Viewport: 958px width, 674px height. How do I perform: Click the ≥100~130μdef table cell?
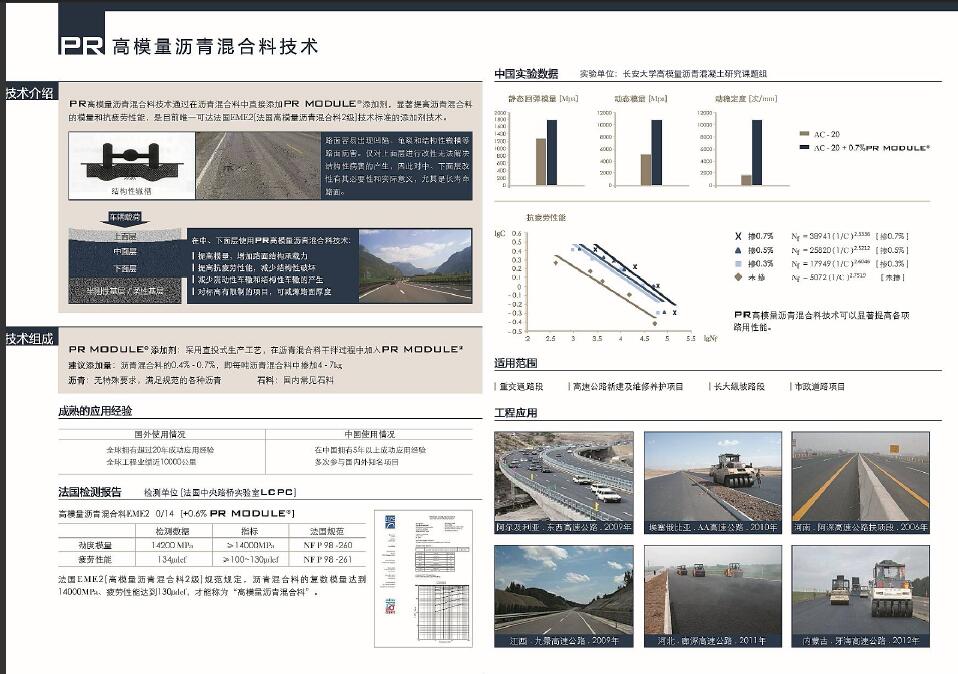point(250,560)
